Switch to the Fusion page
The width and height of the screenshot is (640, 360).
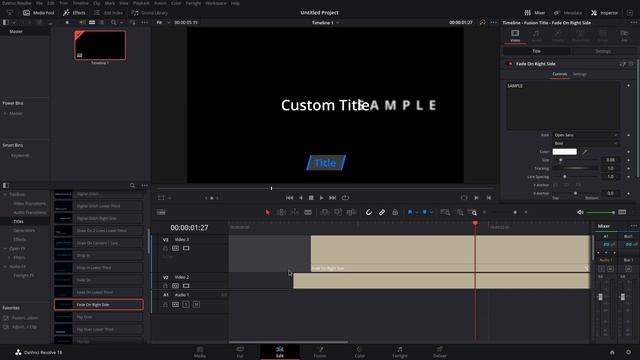coord(320,352)
